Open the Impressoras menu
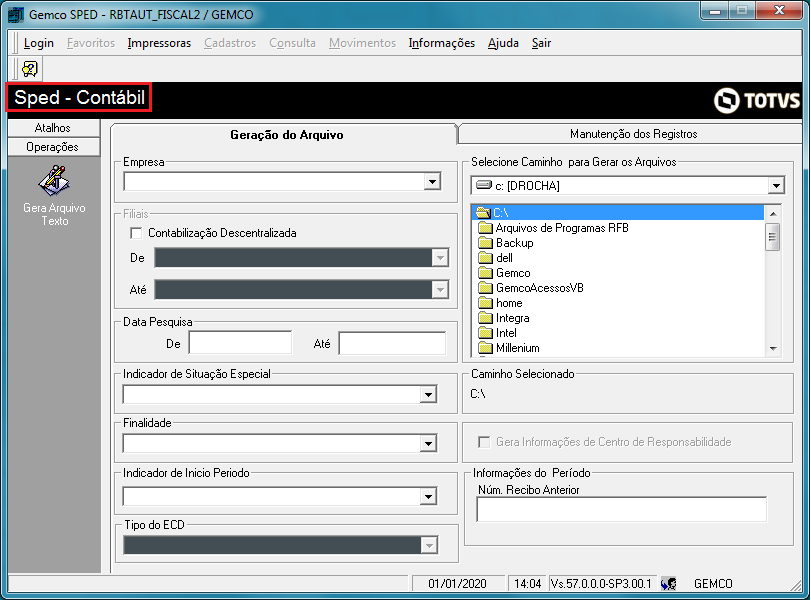The image size is (811, 601). point(159,43)
